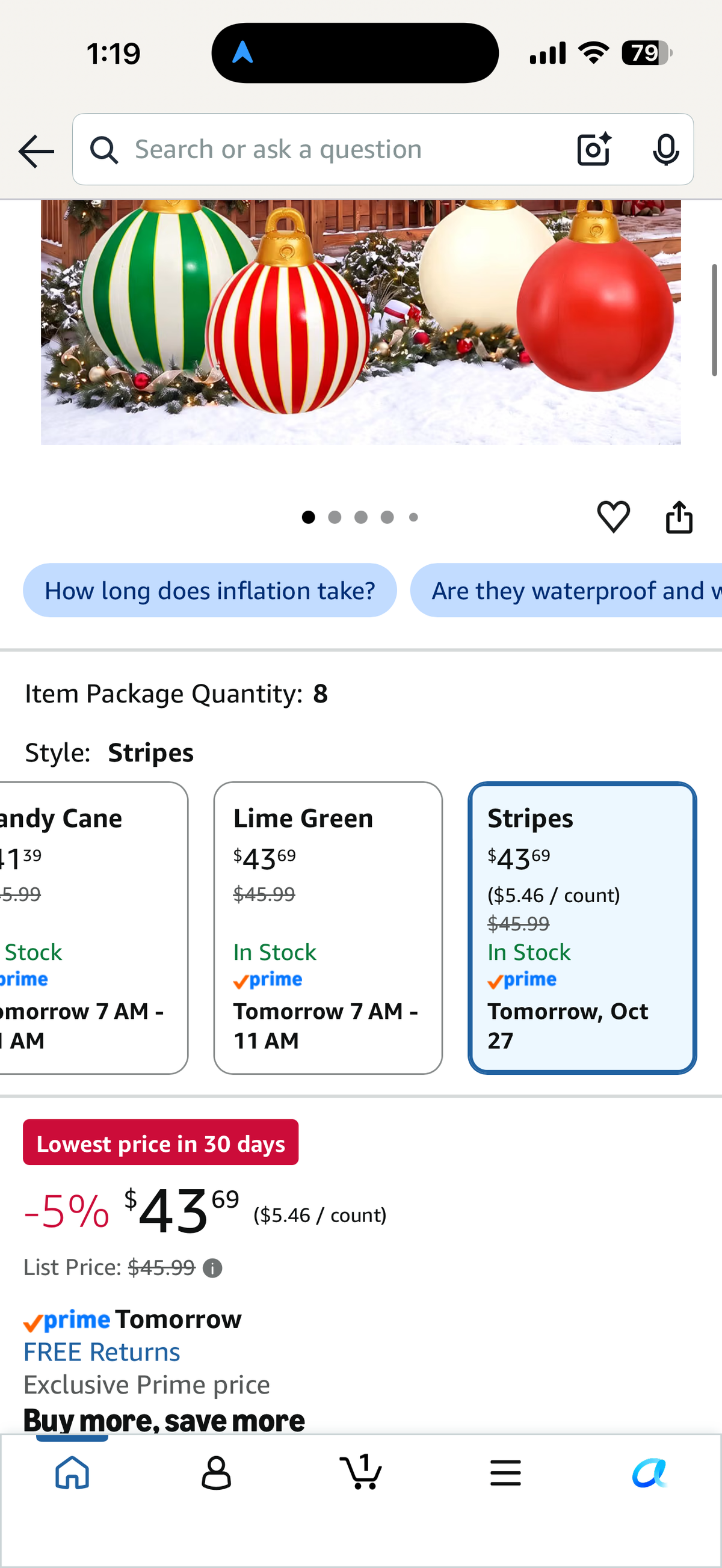The image size is (722, 1568).
Task: Add item to wishlist heart icon
Action: click(613, 517)
